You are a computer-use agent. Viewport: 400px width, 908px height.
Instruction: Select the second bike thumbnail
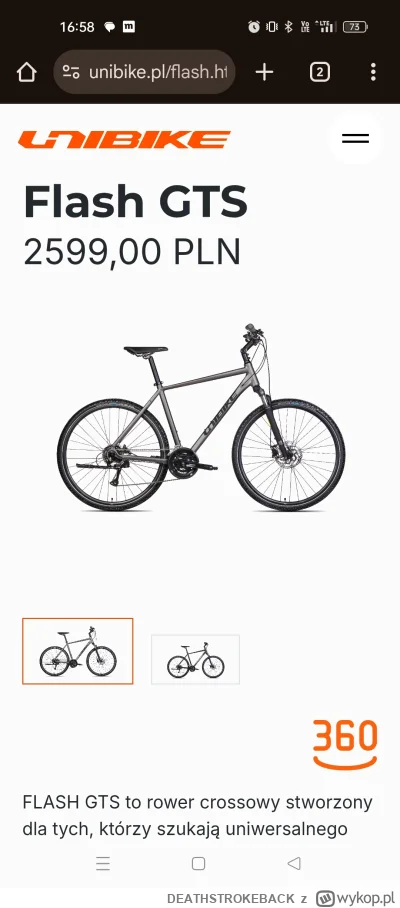(x=196, y=659)
